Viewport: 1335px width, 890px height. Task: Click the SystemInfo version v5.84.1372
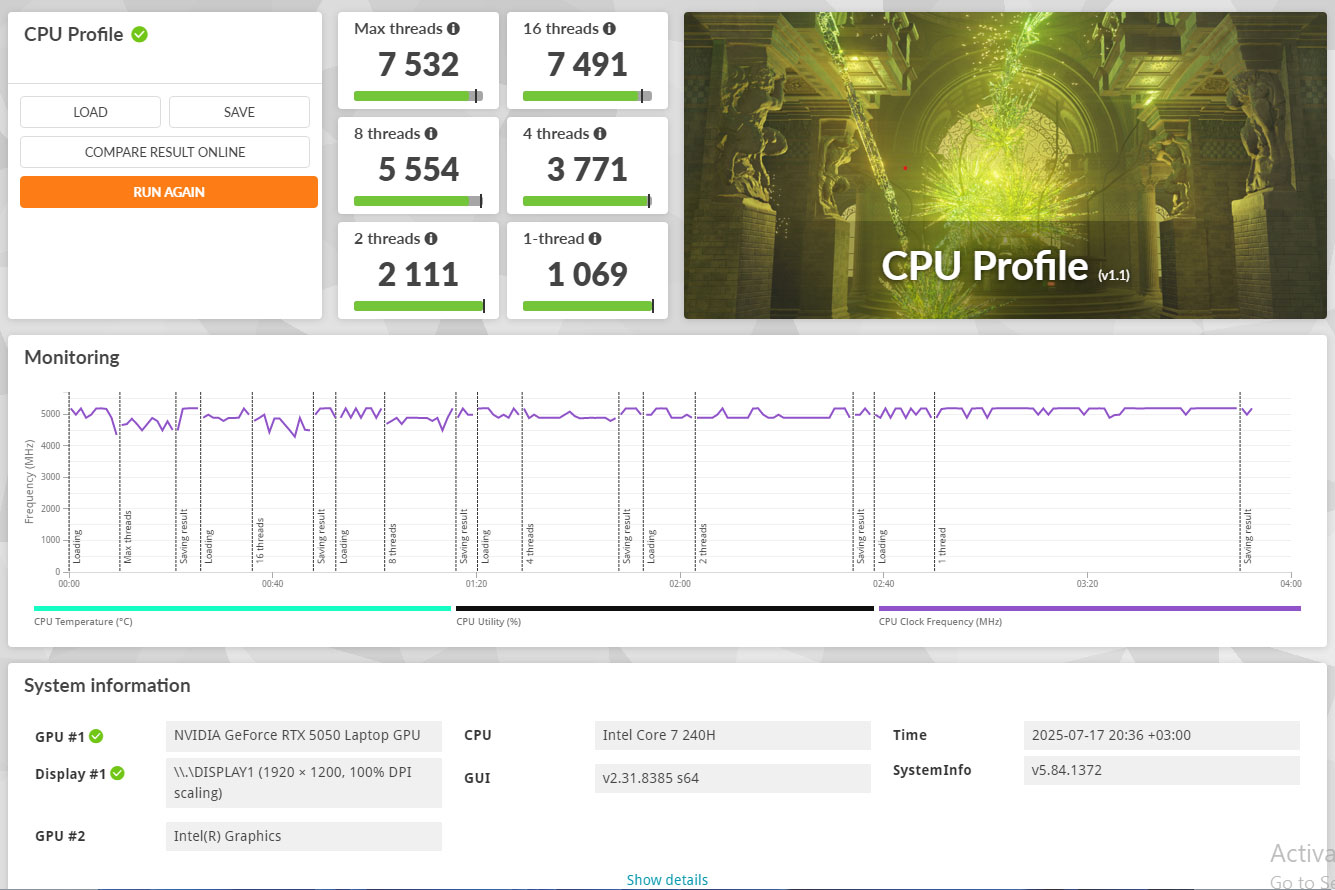(1162, 770)
